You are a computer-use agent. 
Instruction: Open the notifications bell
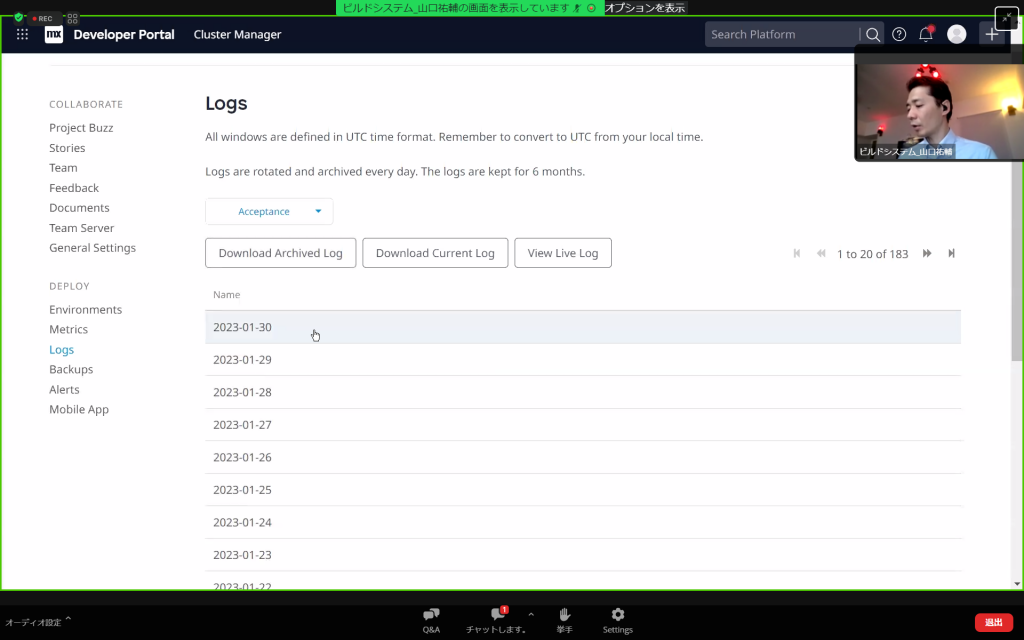click(x=926, y=34)
